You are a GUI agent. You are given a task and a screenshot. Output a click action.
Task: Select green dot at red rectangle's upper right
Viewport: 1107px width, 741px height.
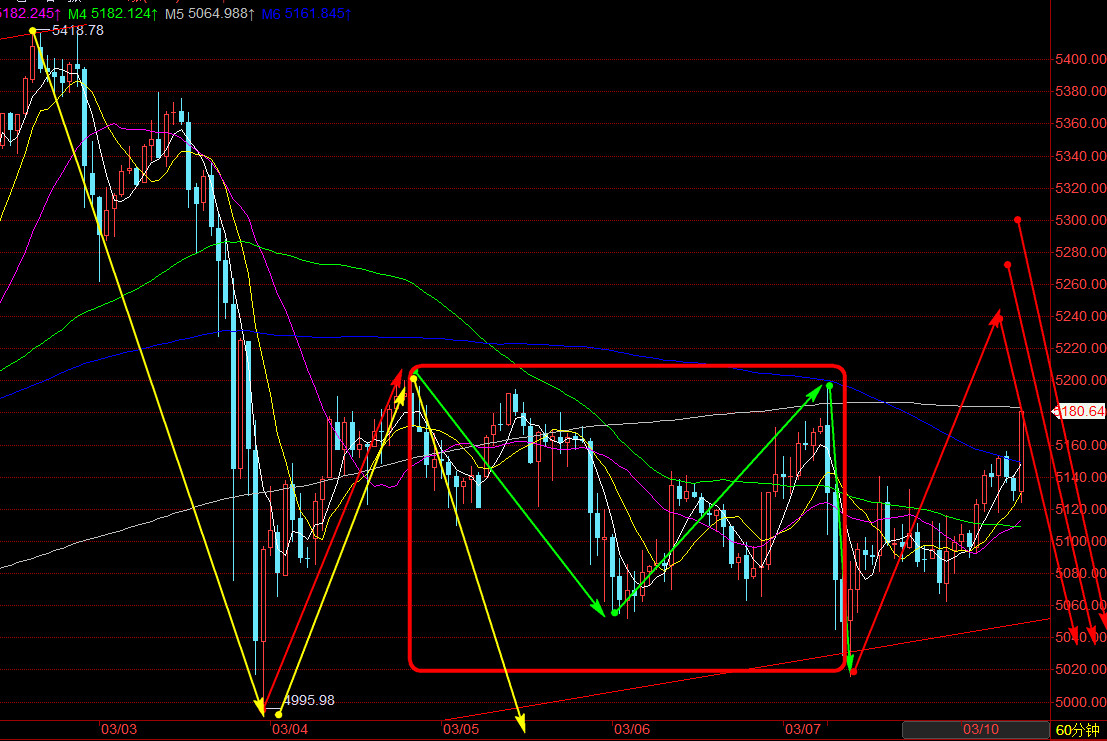(x=829, y=385)
